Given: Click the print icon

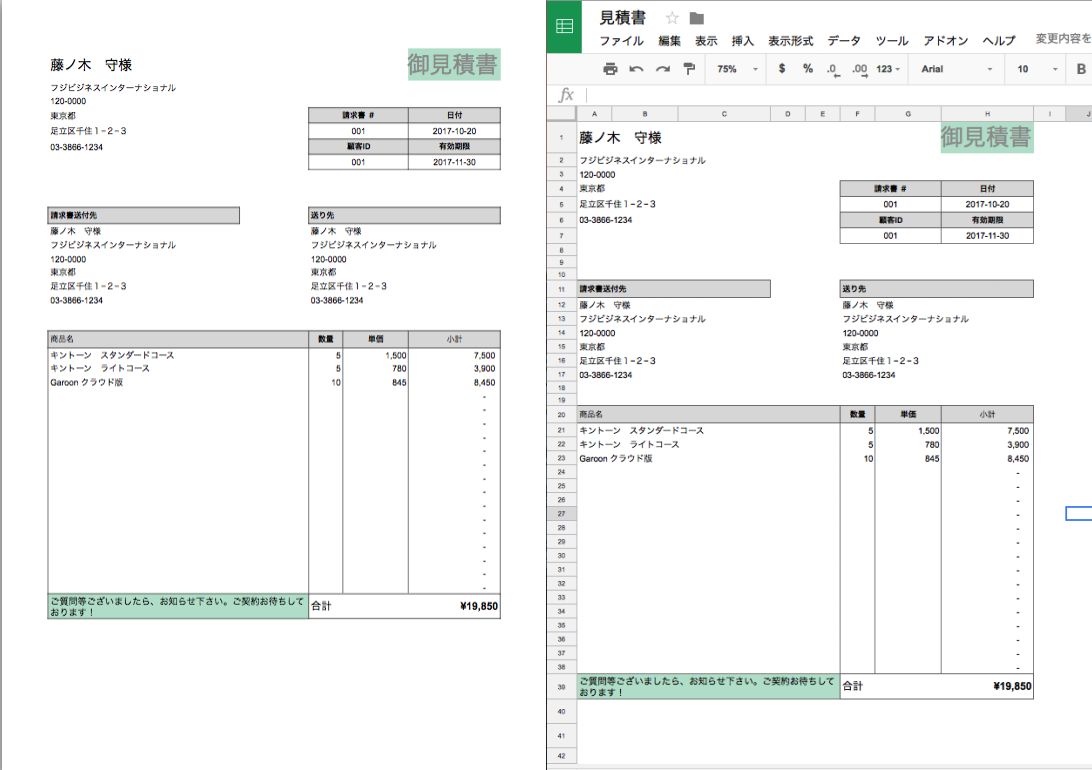Looking at the screenshot, I should tap(610, 69).
